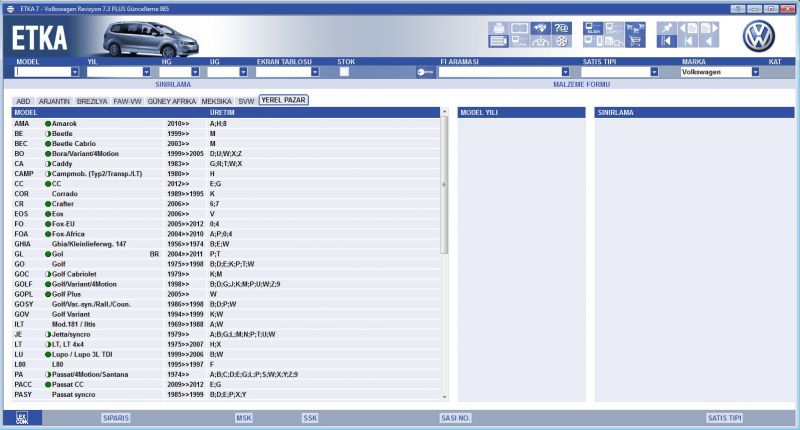The width and height of the screenshot is (800, 430).
Task: Click the monitor and tower PC icon
Action: pos(593,41)
